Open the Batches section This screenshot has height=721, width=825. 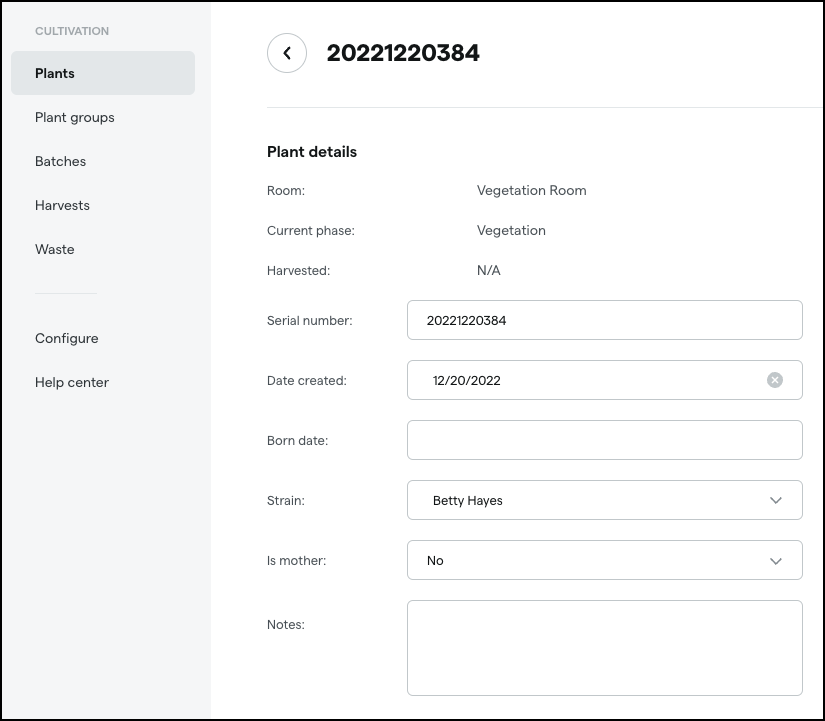[x=61, y=161]
